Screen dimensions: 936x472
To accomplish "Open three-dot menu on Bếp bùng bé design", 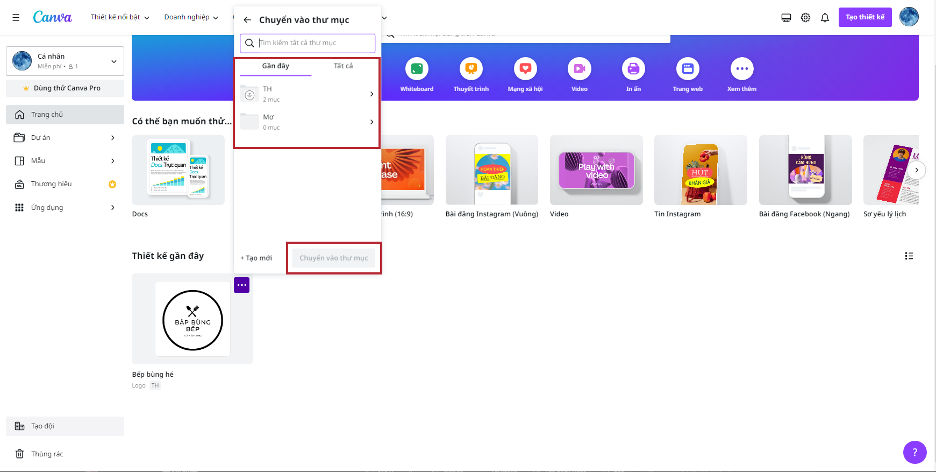I will click(242, 285).
